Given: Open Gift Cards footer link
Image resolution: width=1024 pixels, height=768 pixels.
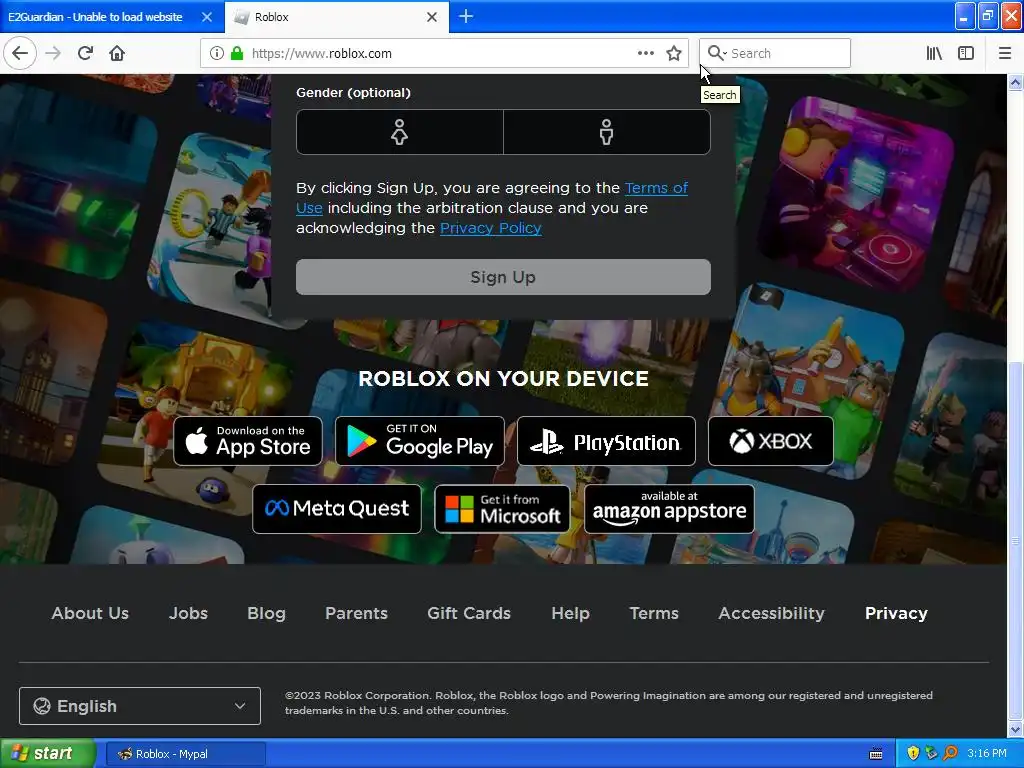Looking at the screenshot, I should (469, 613).
